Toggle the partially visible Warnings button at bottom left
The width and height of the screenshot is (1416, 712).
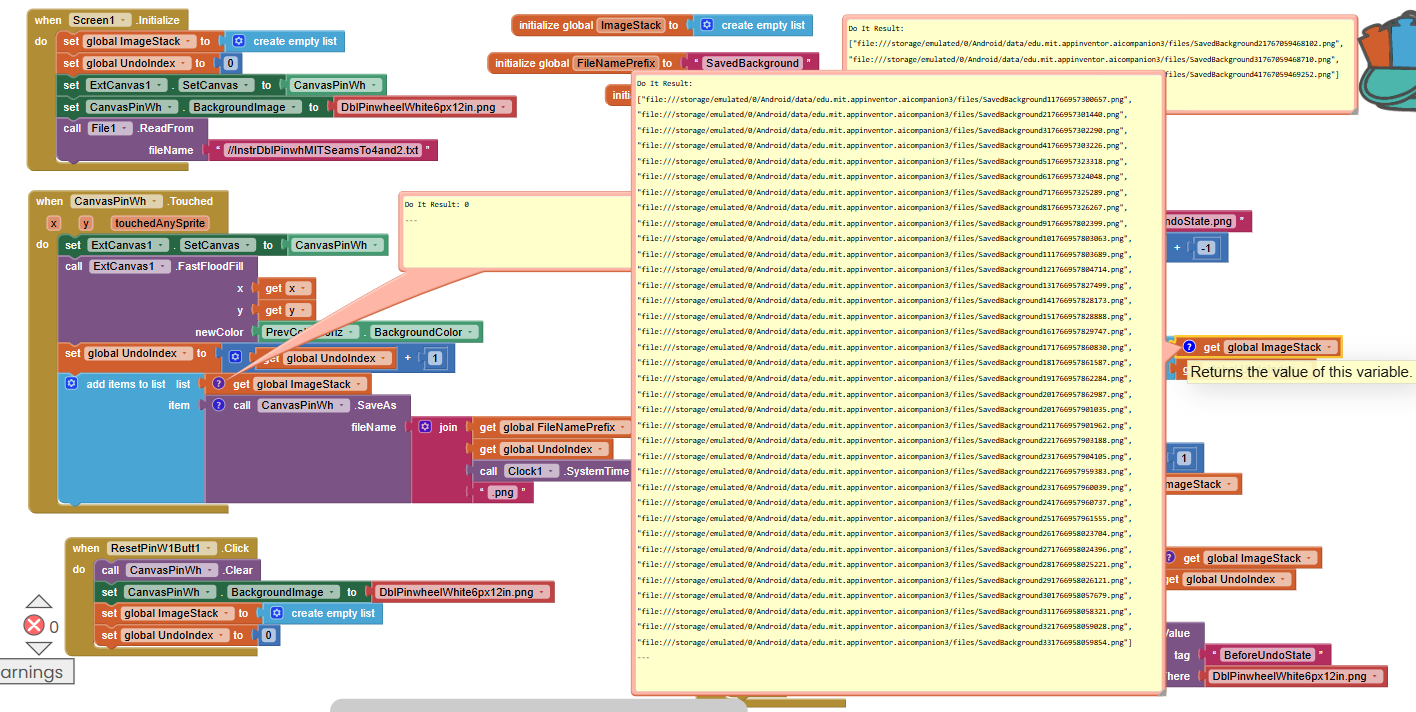point(33,673)
